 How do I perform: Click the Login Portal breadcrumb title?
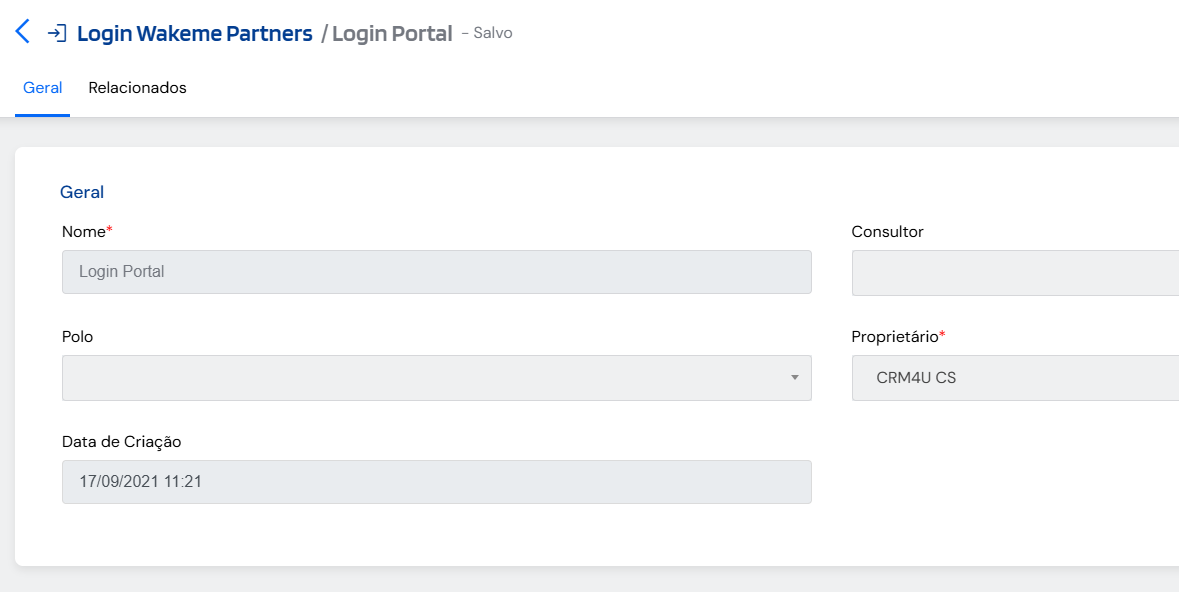pyautogui.click(x=392, y=33)
